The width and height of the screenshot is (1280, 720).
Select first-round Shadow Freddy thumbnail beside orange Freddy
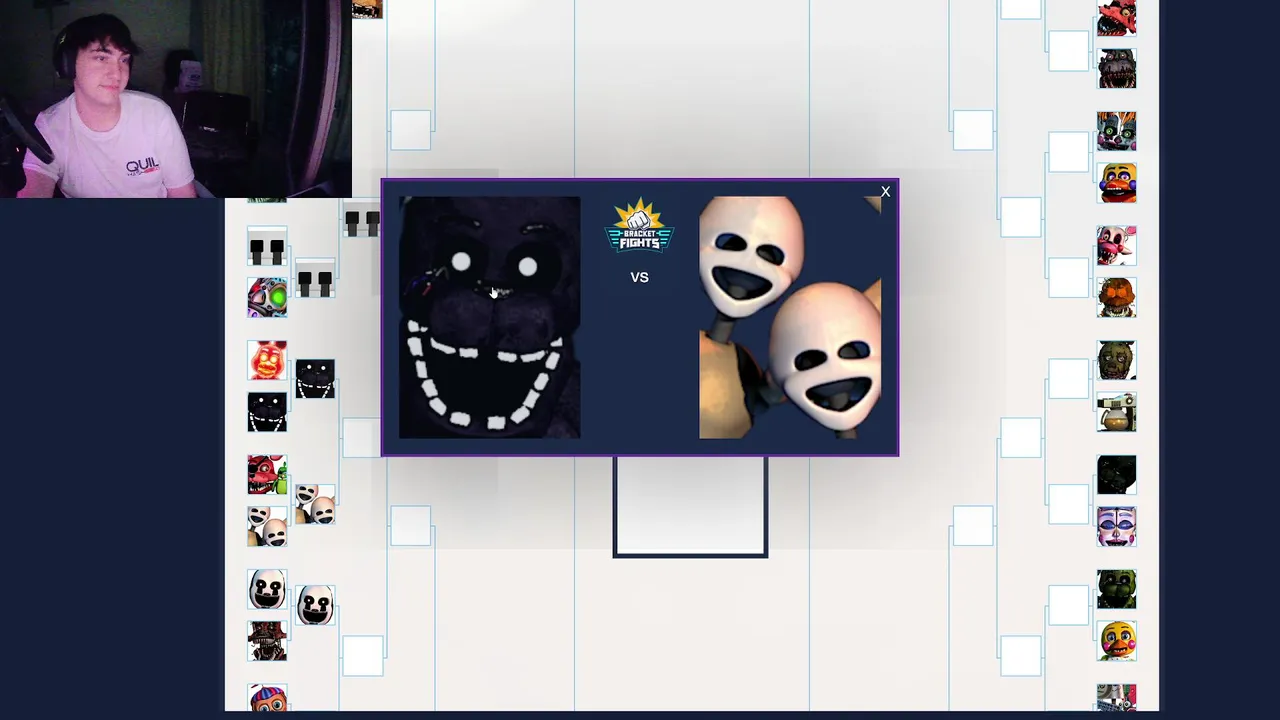(x=267, y=412)
